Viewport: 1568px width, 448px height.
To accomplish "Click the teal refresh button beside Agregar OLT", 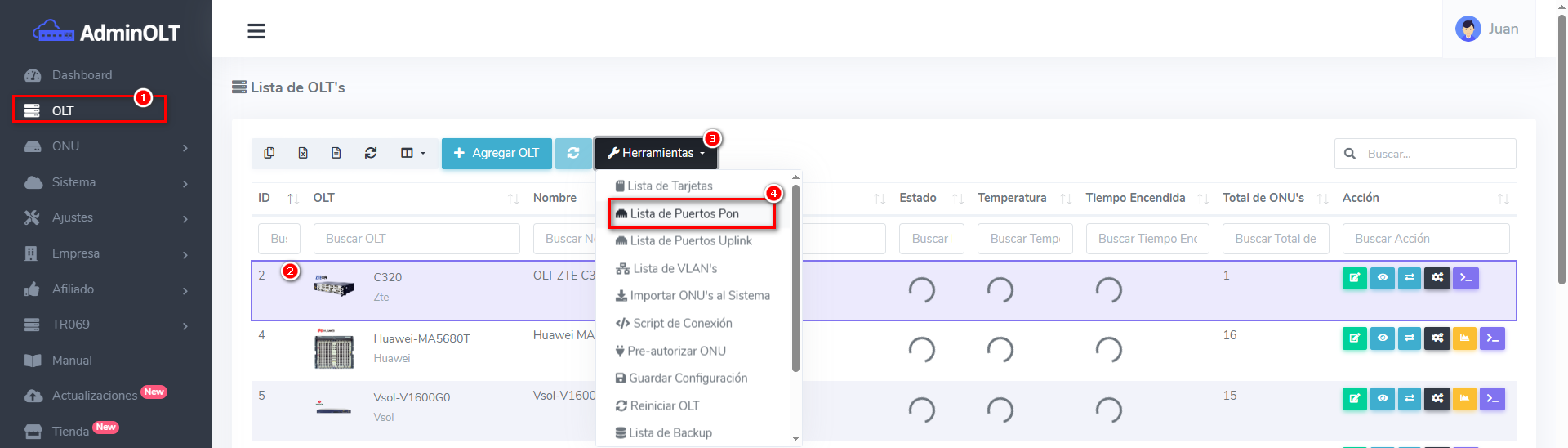I will (573, 153).
